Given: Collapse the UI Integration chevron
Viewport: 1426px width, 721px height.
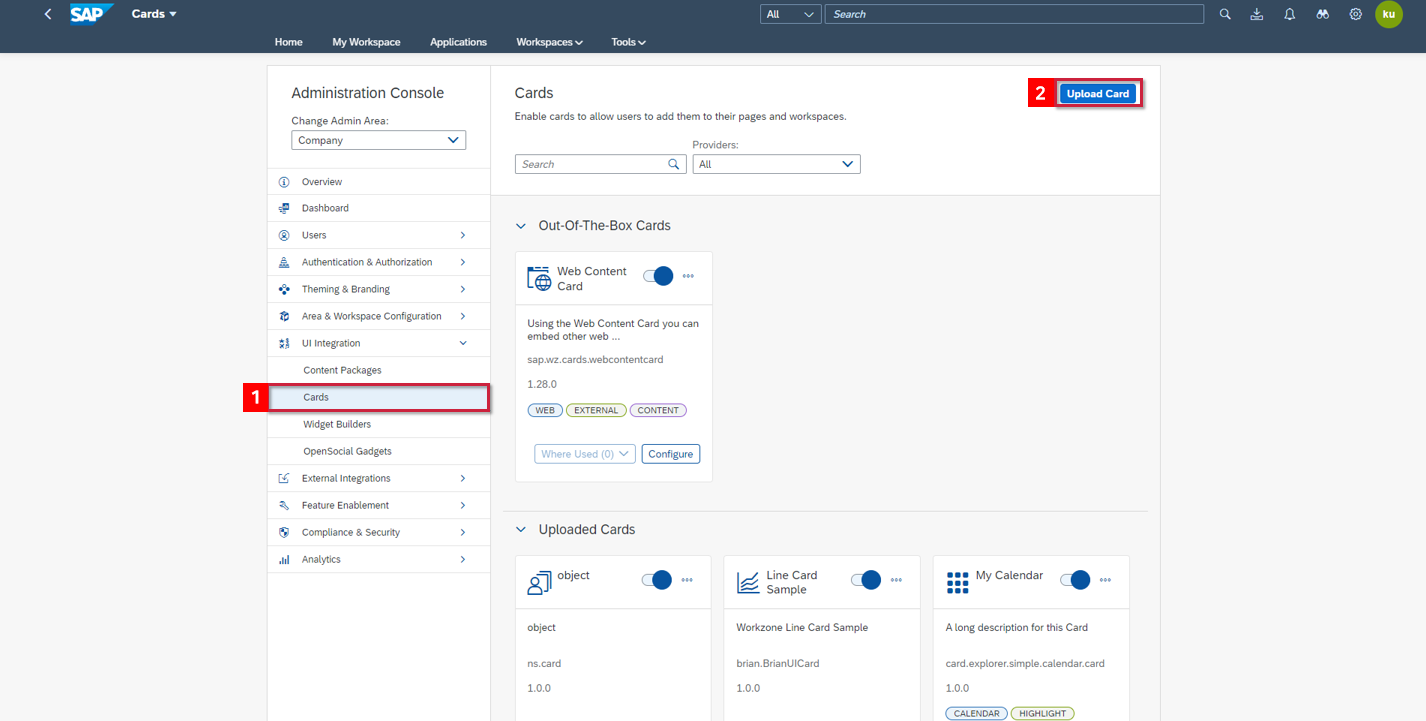Looking at the screenshot, I should point(463,343).
